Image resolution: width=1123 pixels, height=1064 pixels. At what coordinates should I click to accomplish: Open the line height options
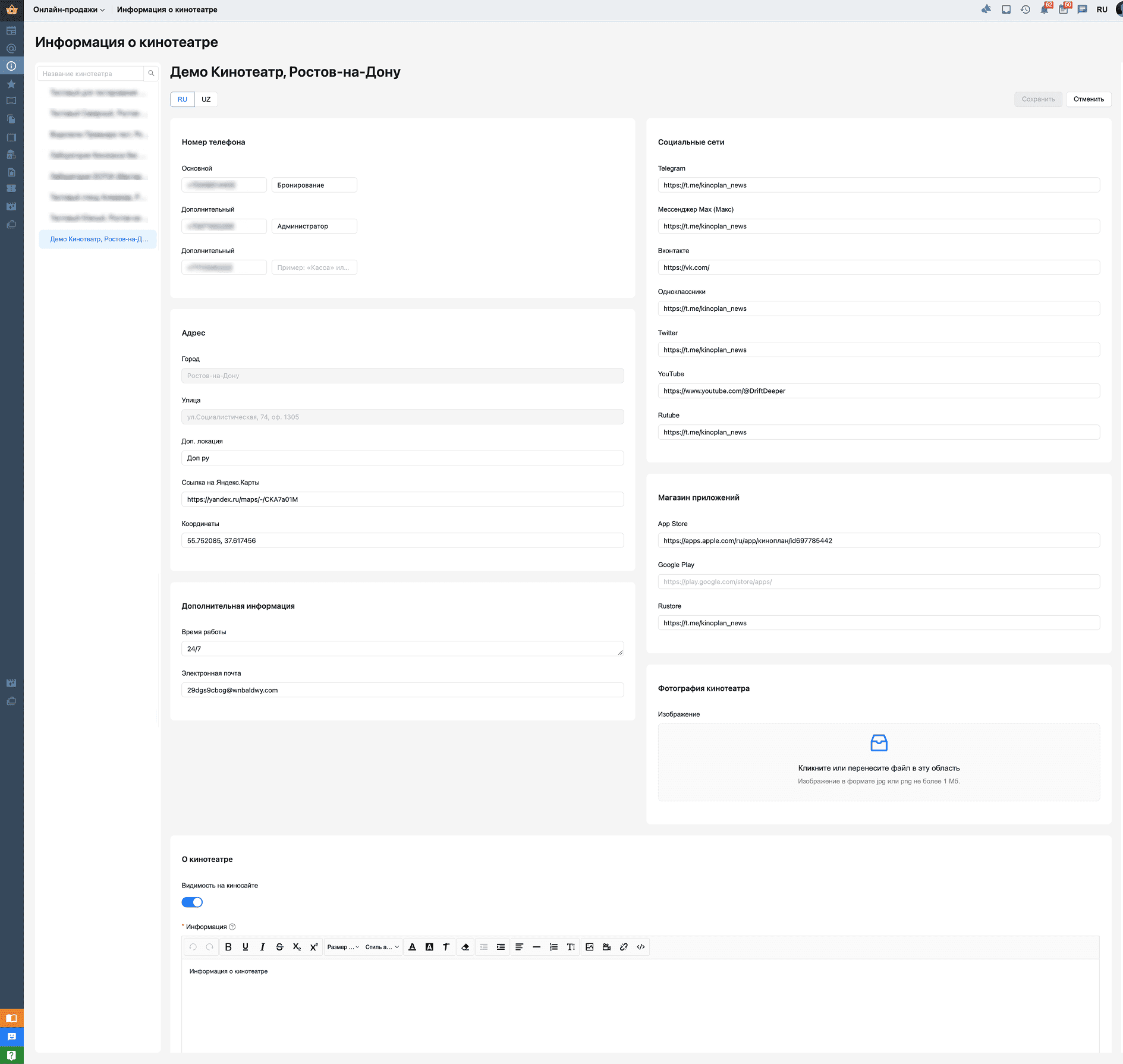(571, 947)
